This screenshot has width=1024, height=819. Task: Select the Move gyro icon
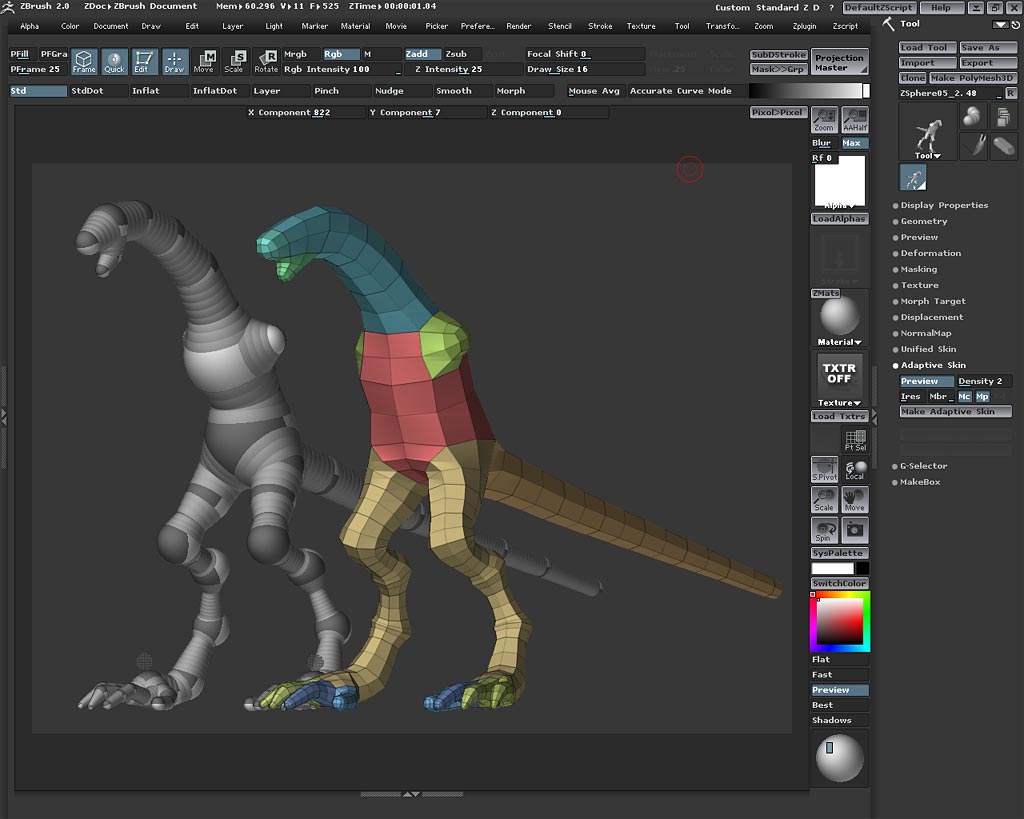(204, 61)
